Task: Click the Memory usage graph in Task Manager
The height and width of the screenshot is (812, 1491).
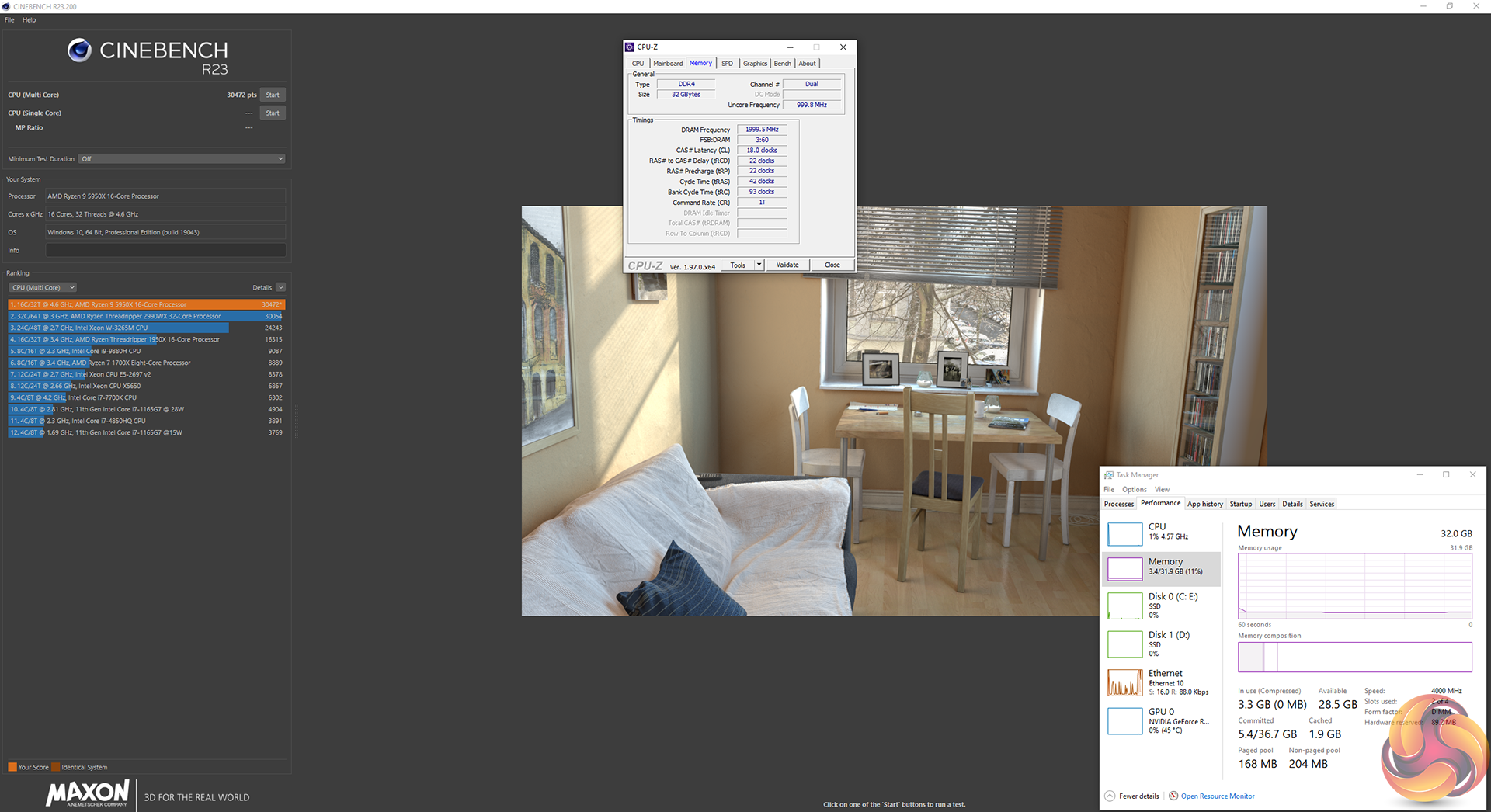Action: 1354,585
